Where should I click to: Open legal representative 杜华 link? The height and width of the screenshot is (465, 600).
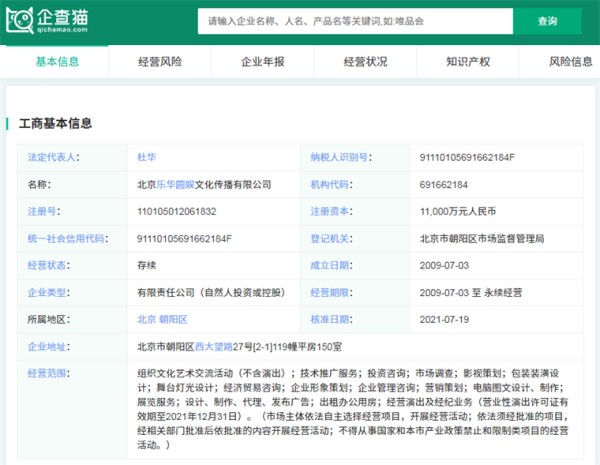pos(147,157)
